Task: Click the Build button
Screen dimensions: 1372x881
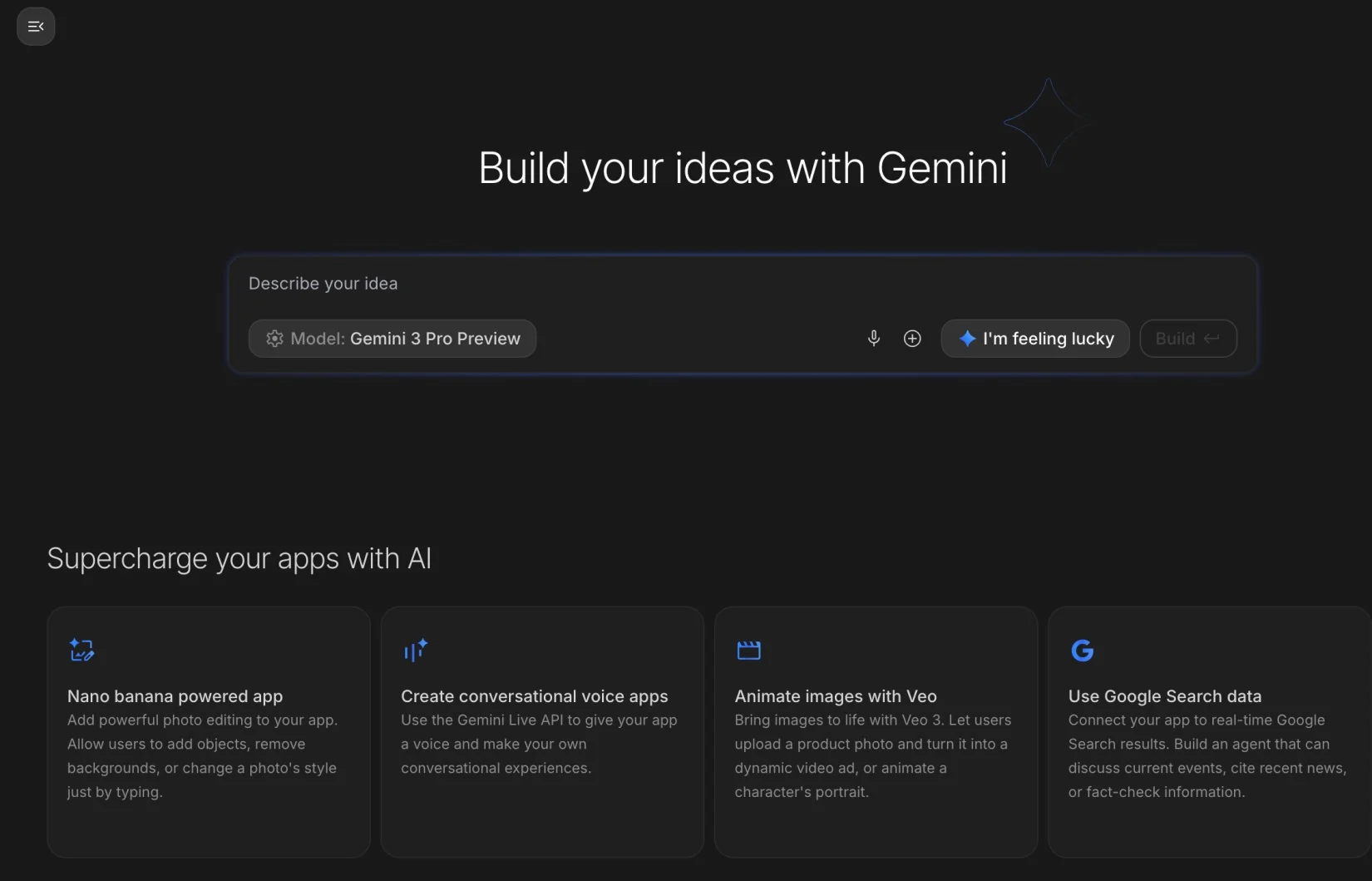Action: [x=1187, y=339]
